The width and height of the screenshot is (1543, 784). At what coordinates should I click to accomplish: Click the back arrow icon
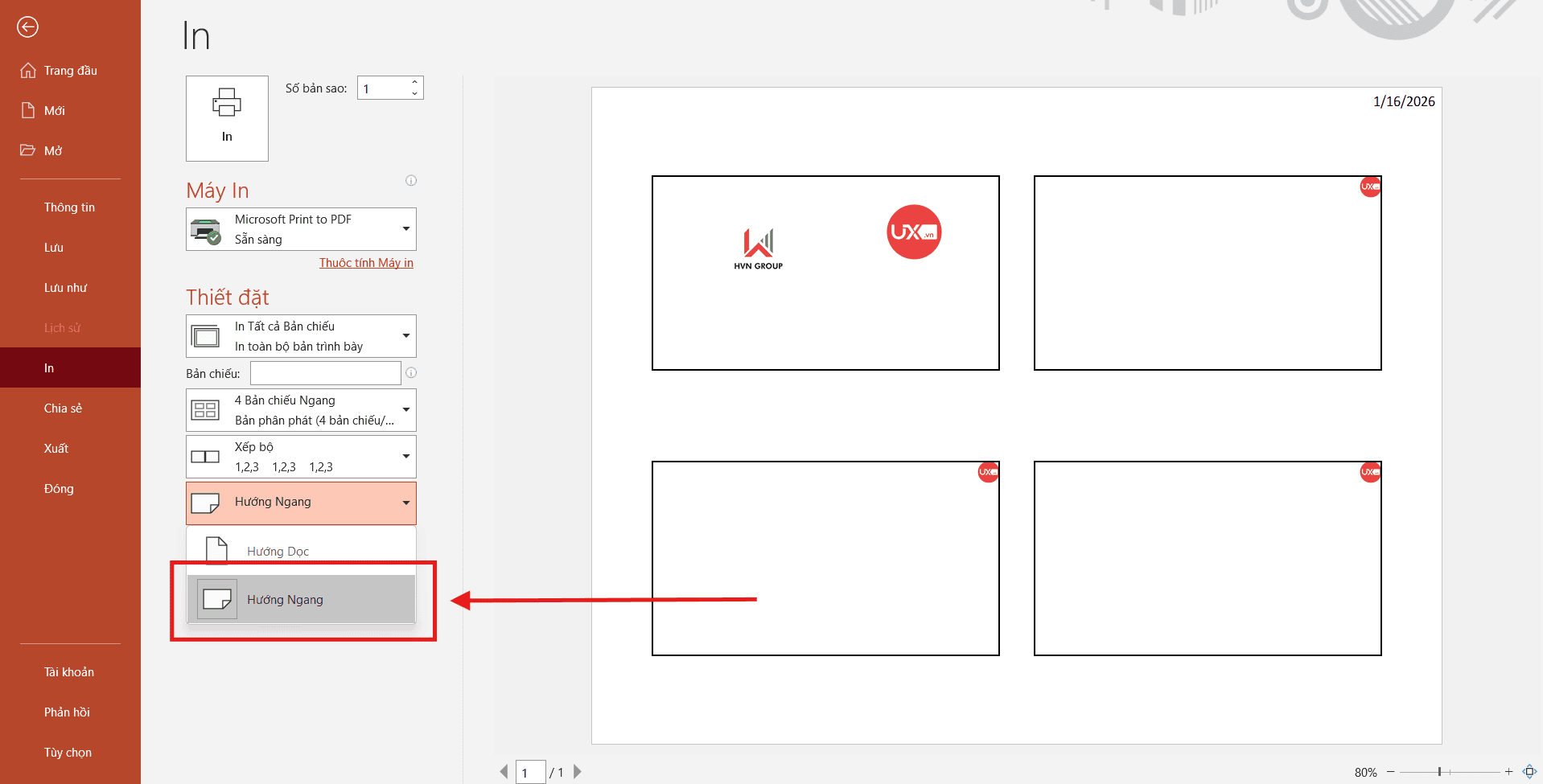pos(27,27)
